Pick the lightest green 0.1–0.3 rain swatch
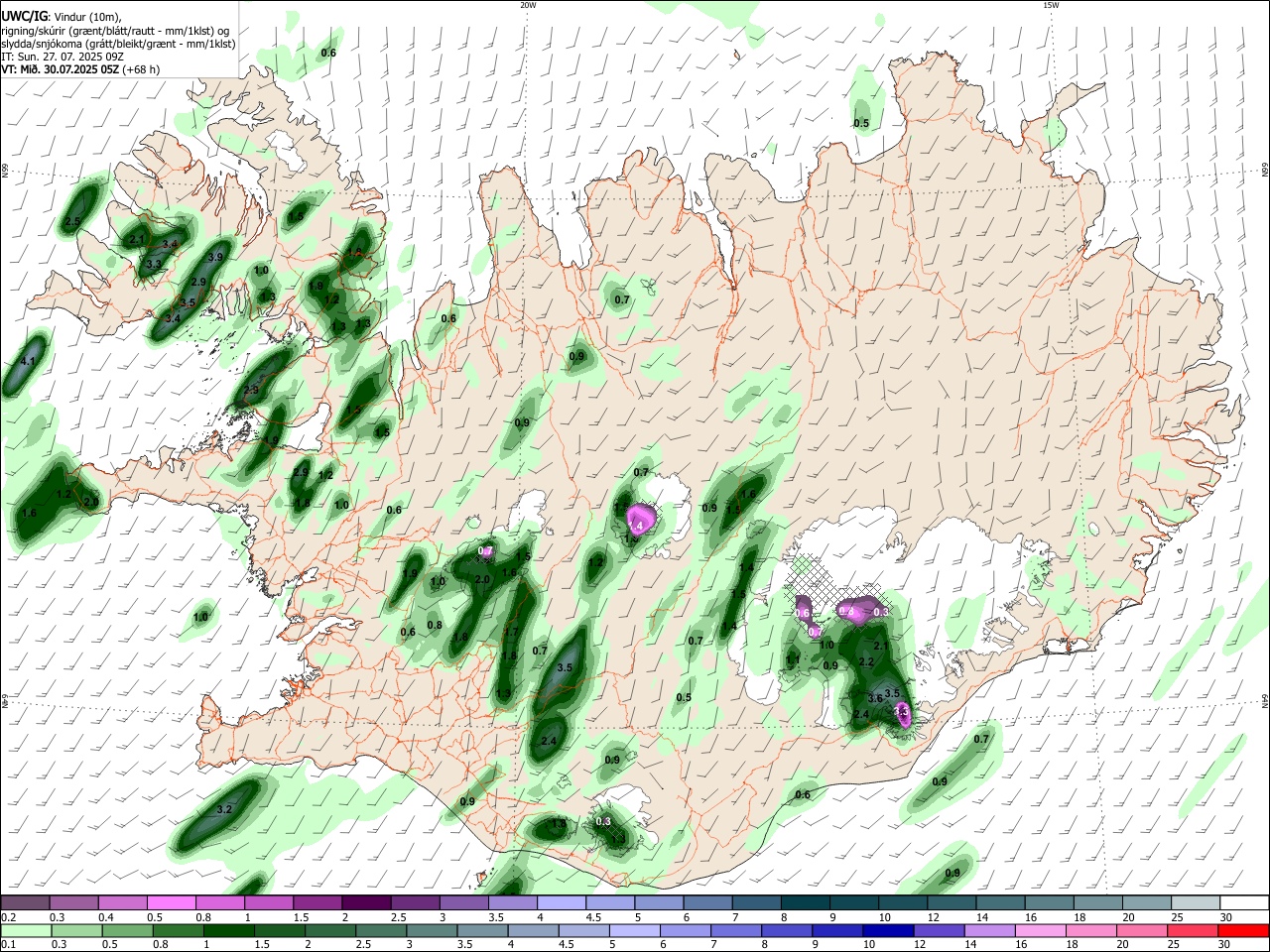 click(x=25, y=931)
